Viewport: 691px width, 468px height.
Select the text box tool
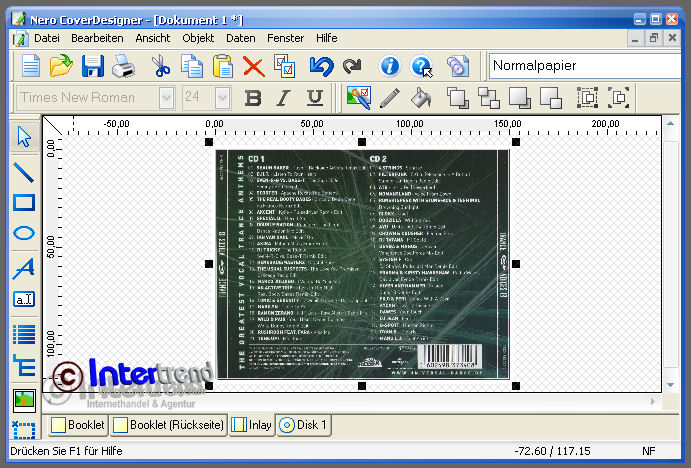tap(24, 299)
